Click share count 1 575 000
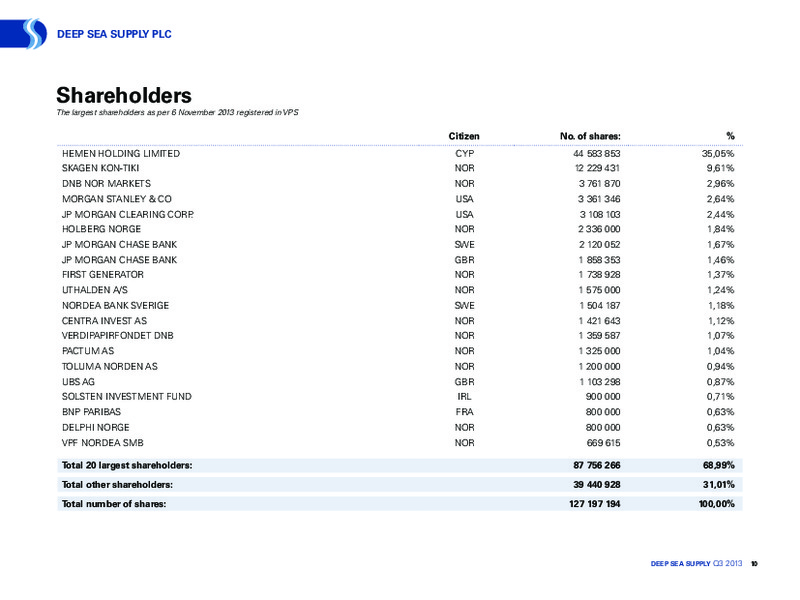 (x=600, y=290)
